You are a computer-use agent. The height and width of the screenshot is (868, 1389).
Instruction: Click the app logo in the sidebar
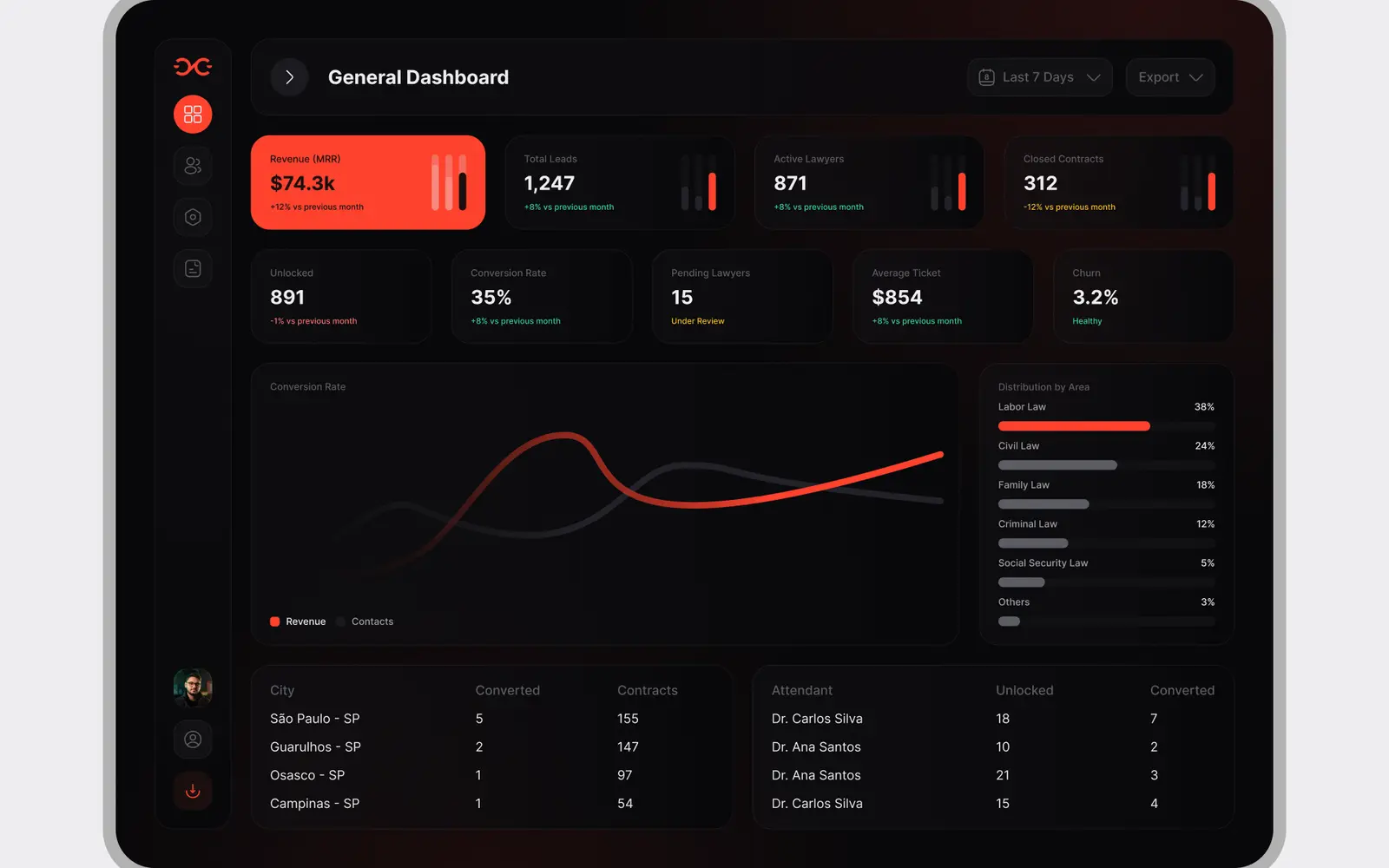click(x=193, y=67)
